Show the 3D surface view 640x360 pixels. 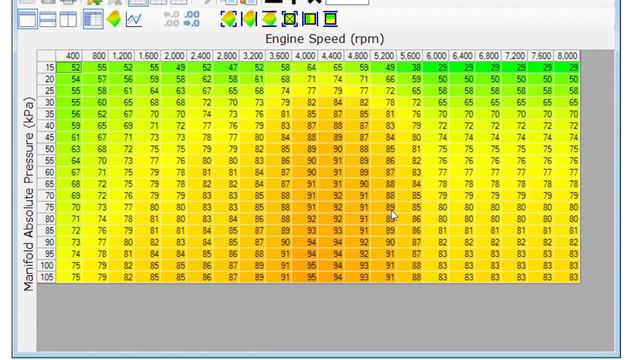[x=114, y=19]
